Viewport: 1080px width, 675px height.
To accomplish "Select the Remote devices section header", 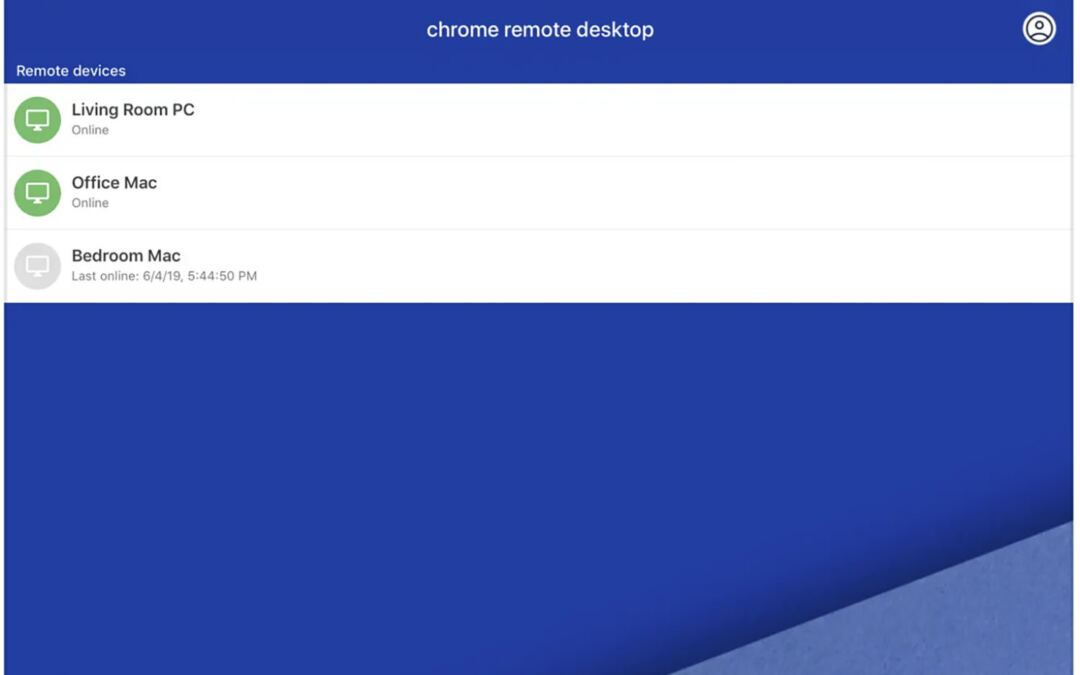I will [71, 71].
